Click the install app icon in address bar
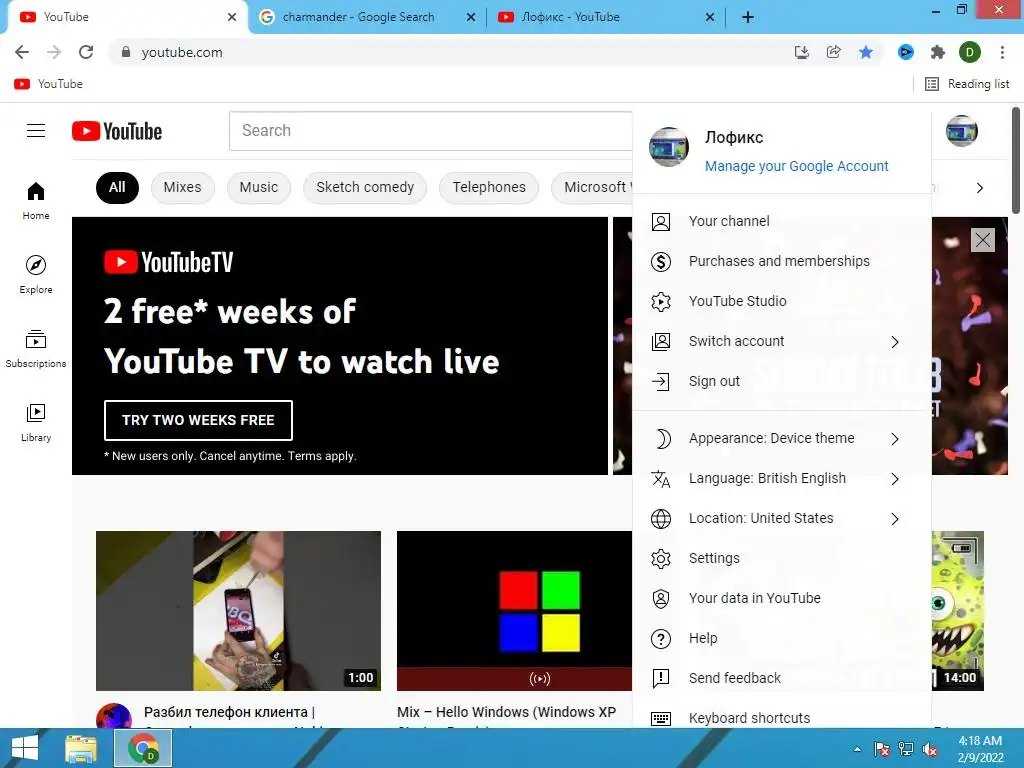This screenshot has width=1024, height=768. point(801,52)
